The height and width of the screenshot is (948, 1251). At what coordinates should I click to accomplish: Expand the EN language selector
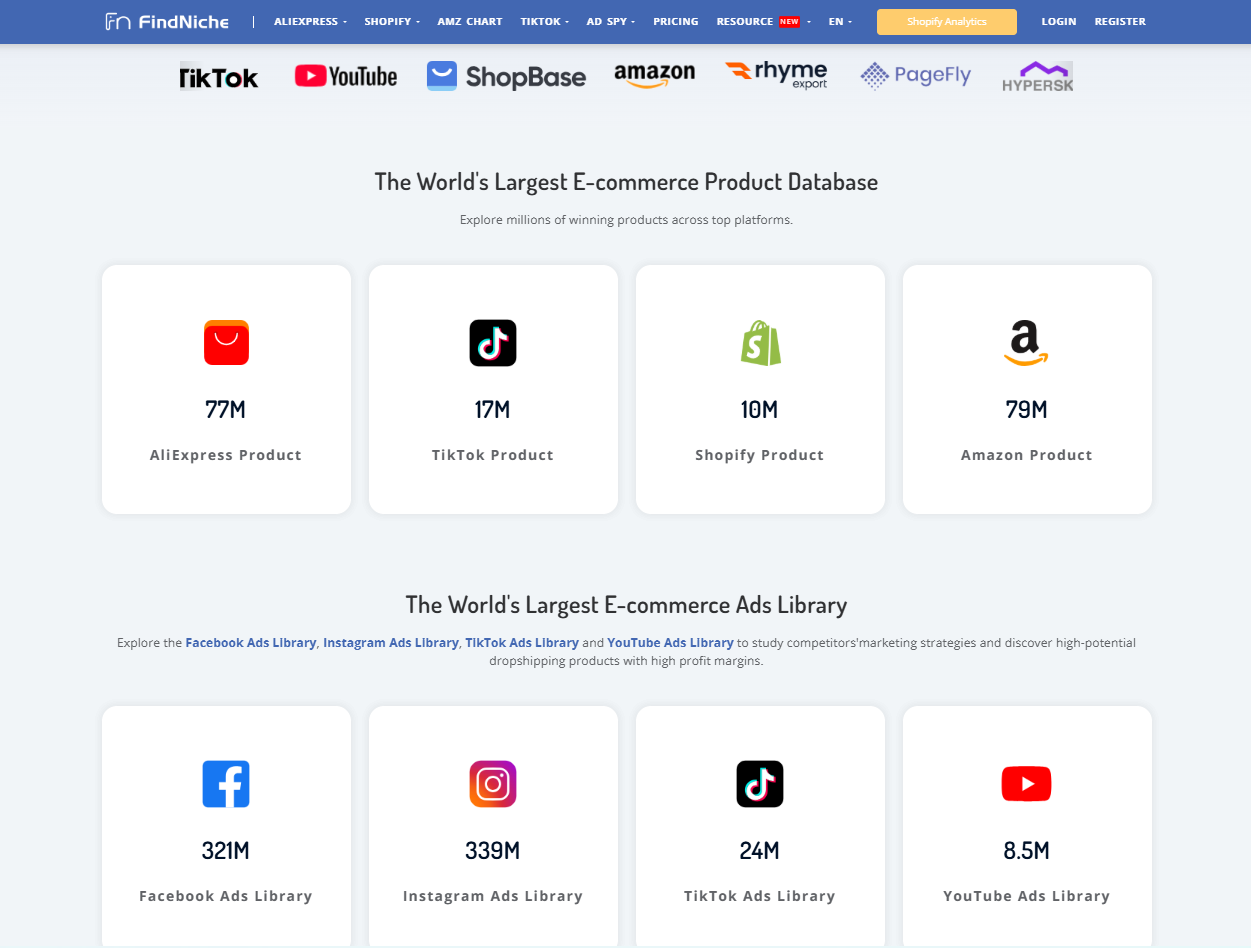click(x=840, y=20)
